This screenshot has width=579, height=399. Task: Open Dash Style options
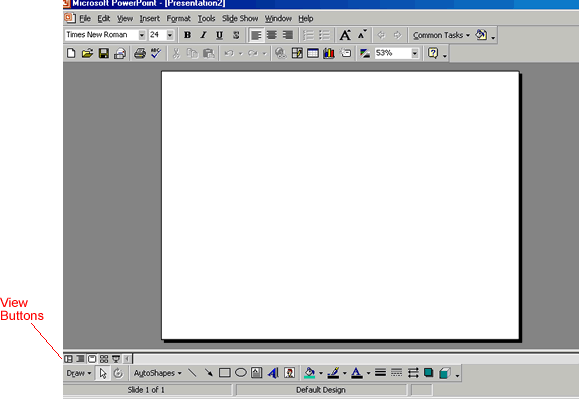[397, 373]
